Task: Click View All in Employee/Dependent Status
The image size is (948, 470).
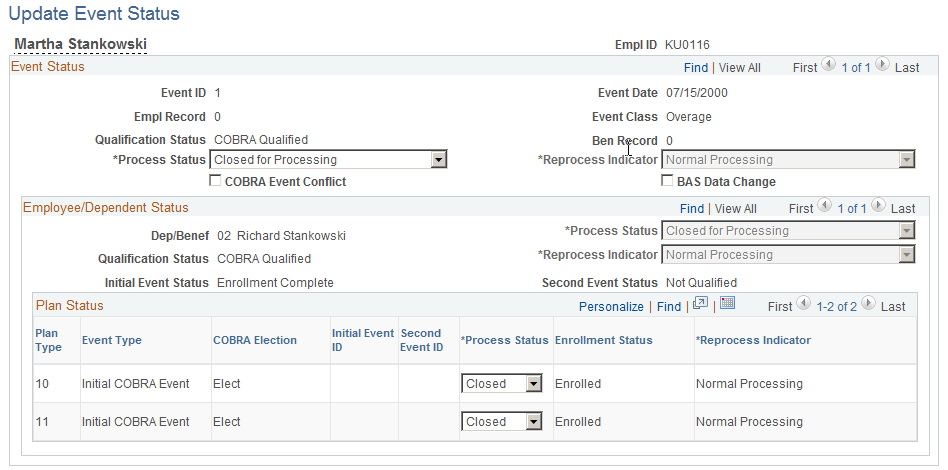Action: pos(736,209)
